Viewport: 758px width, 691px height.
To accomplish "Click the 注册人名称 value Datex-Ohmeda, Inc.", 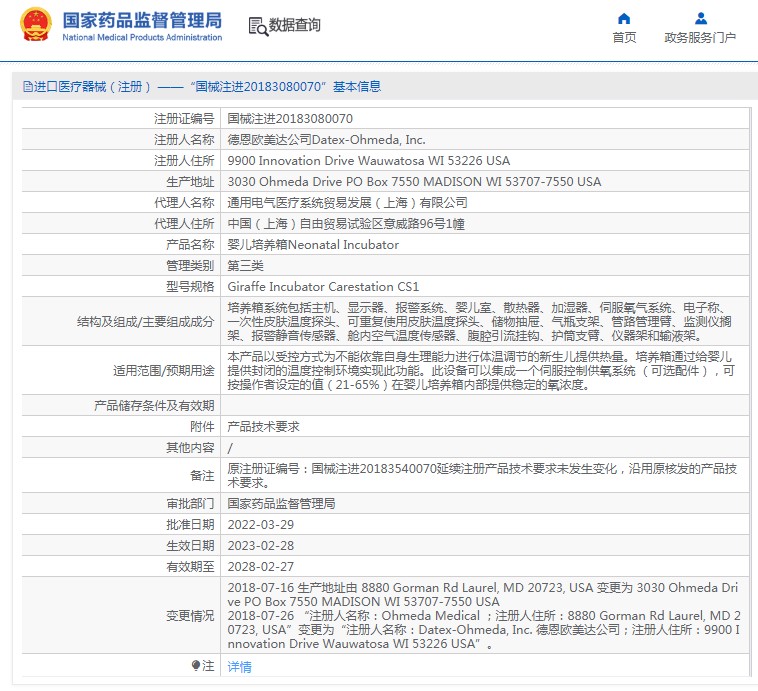I will coord(326,140).
